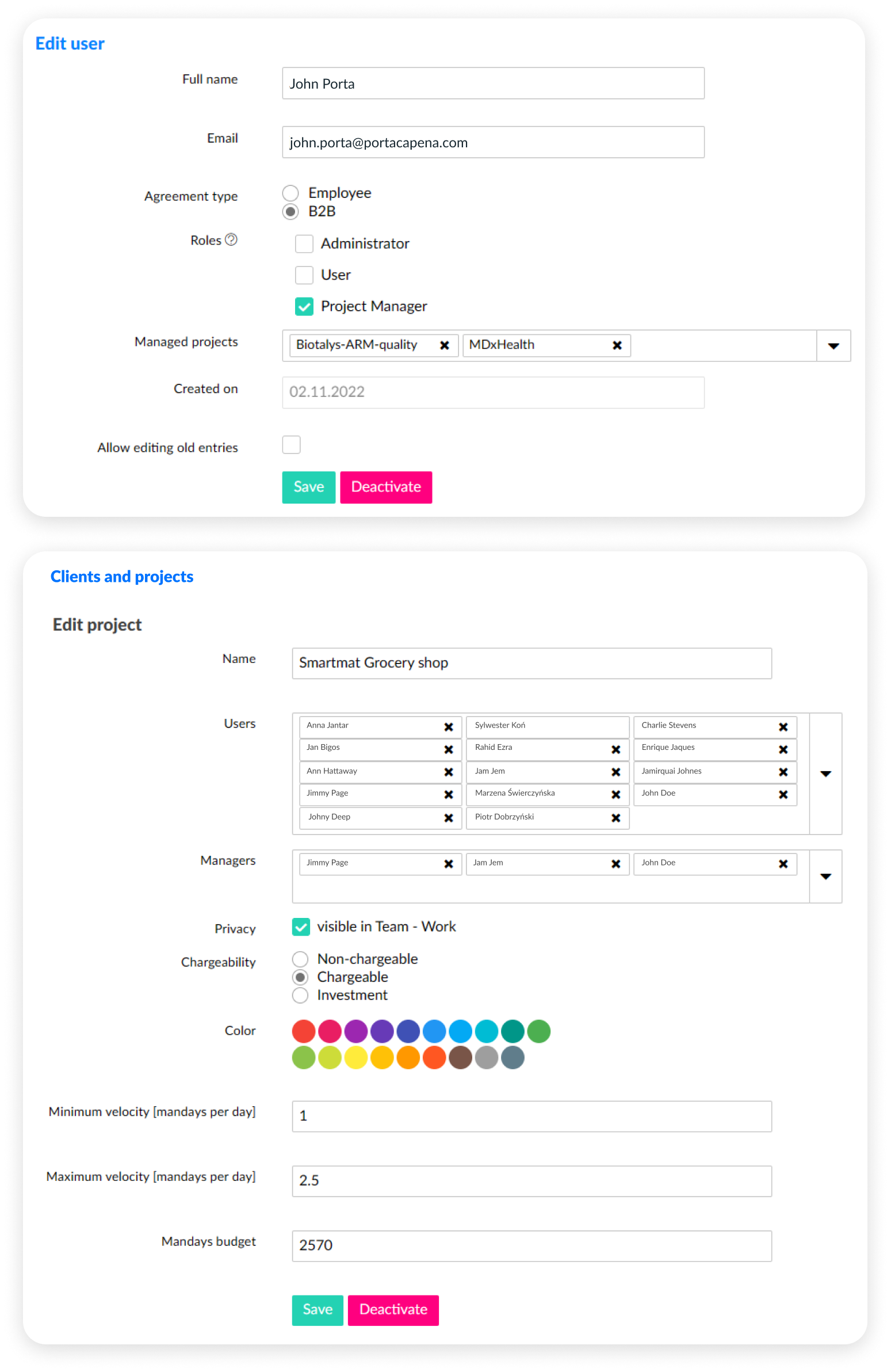
Task: Expand the Managers selection dropdown
Action: point(825,876)
